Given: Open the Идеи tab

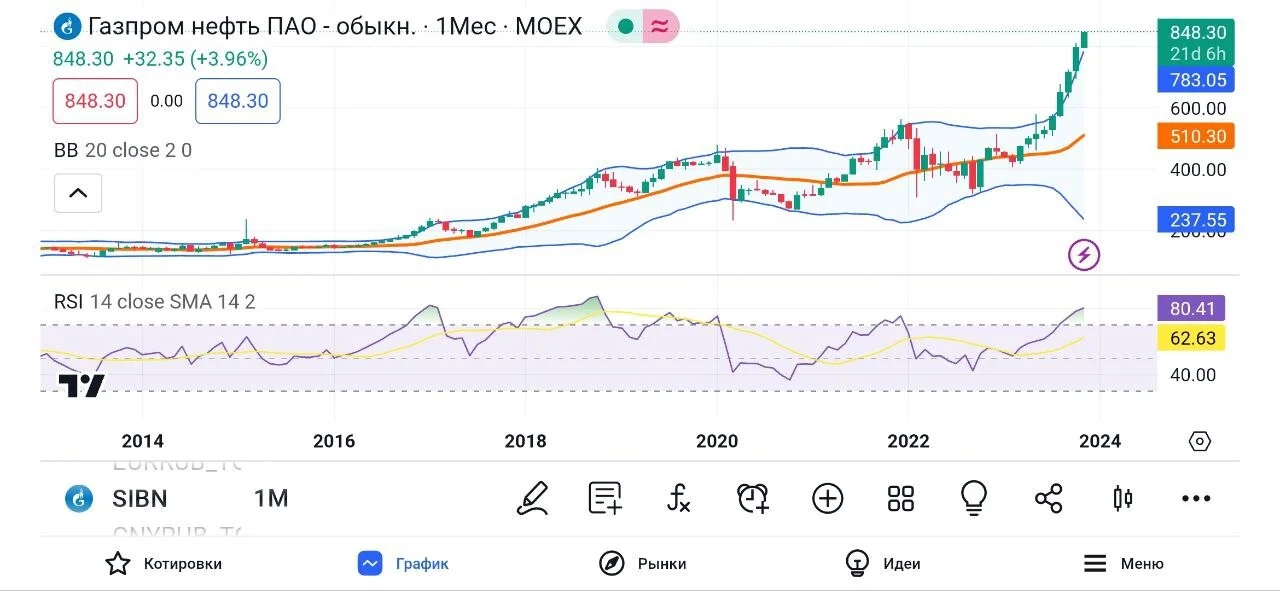Looking at the screenshot, I should 883,563.
